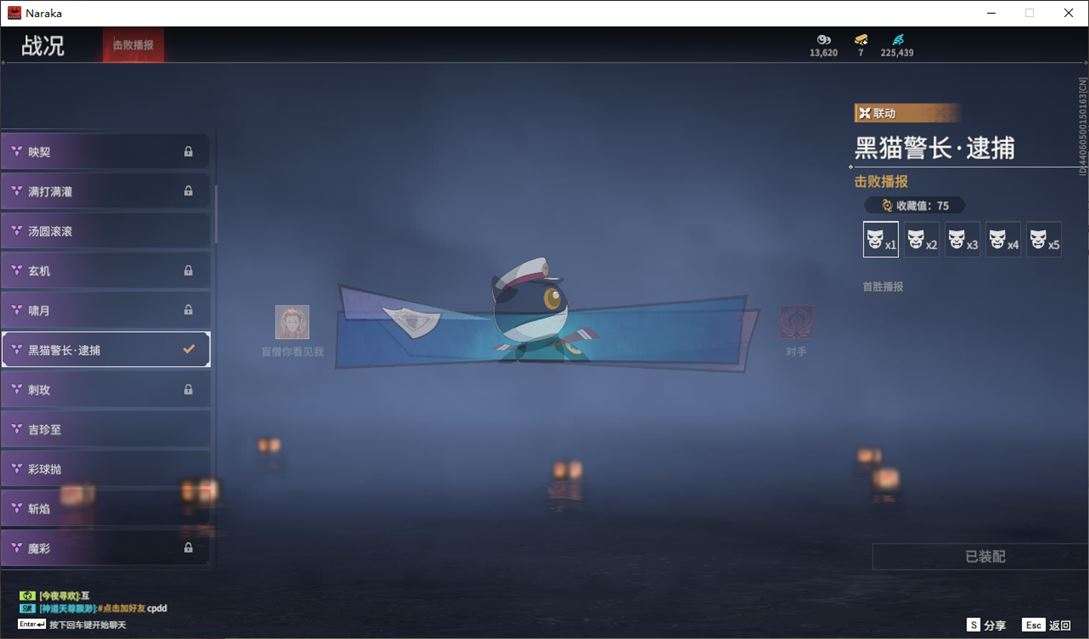This screenshot has height=639, width=1089.
Task: Click the 首胜播报 first-win broadcast label
Action: [883, 286]
